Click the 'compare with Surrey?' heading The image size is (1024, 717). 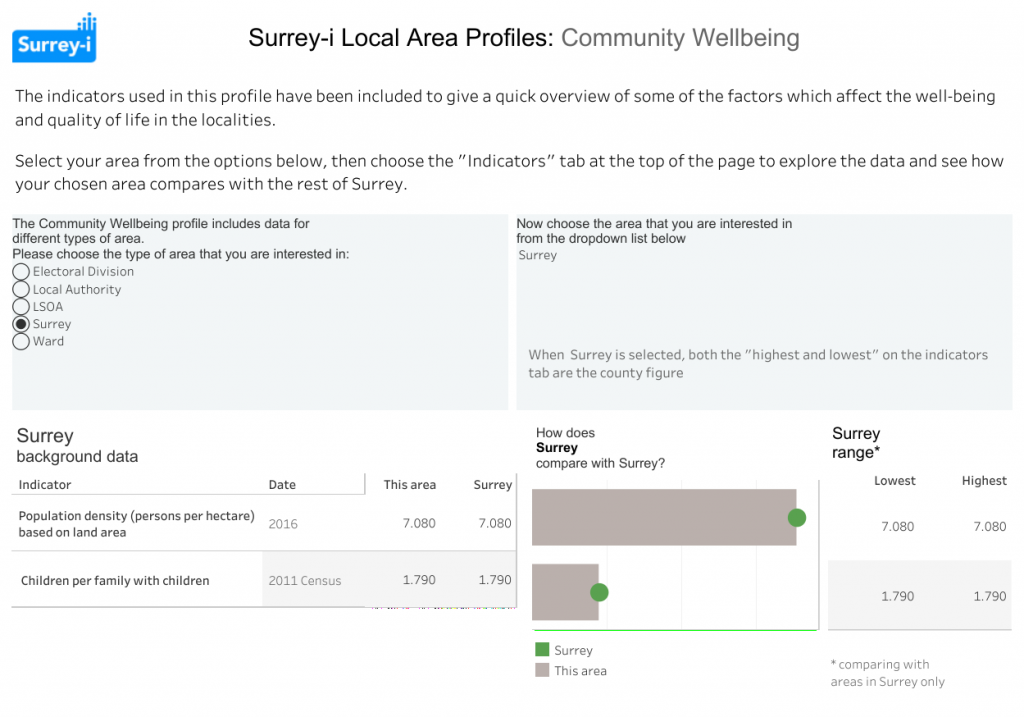(x=600, y=463)
